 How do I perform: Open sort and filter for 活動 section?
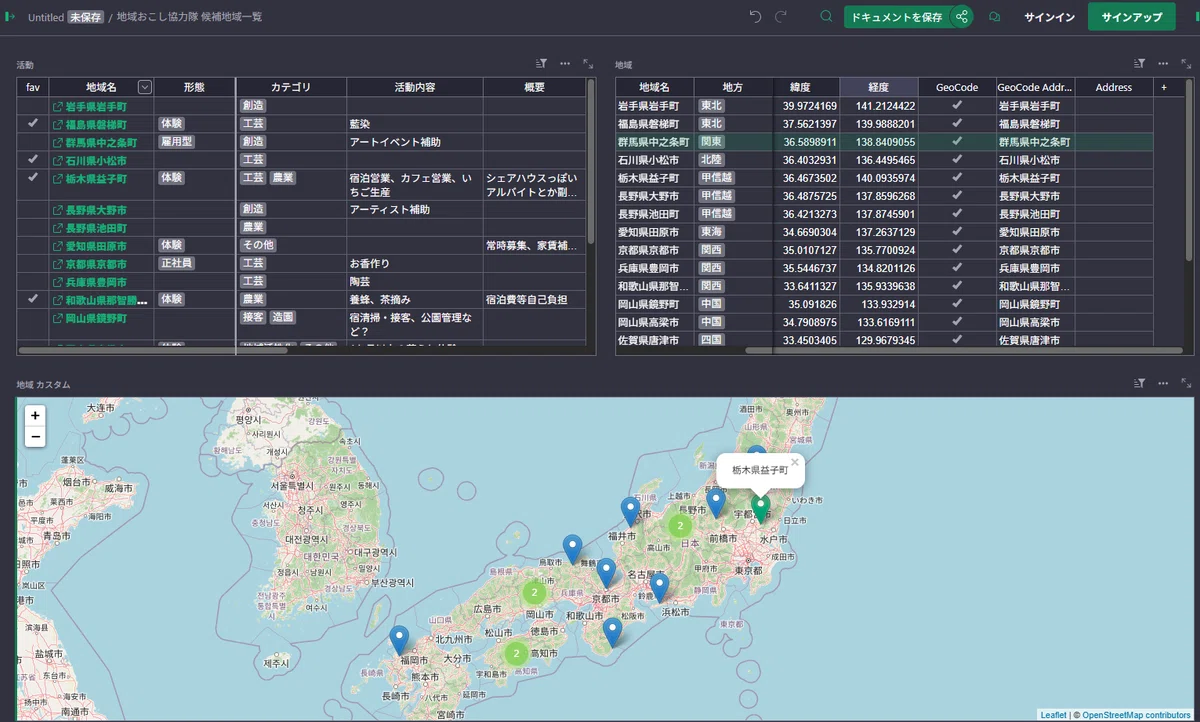[x=542, y=63]
